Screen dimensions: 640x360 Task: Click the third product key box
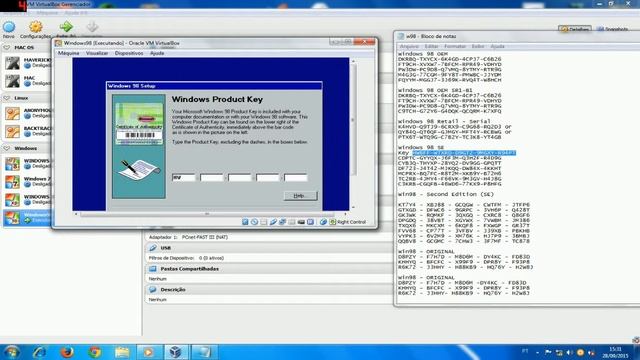tap(240, 178)
